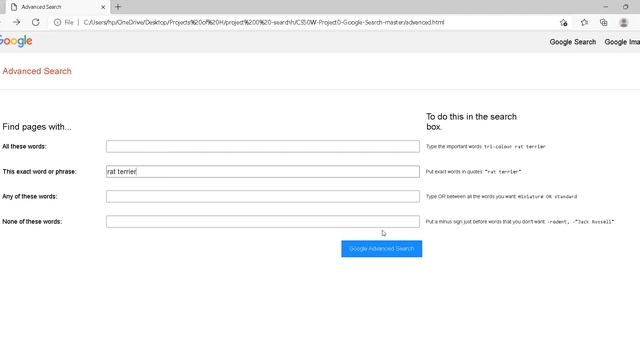Click the browser forward arrow
The height and width of the screenshot is (360, 640).
click(16, 22)
